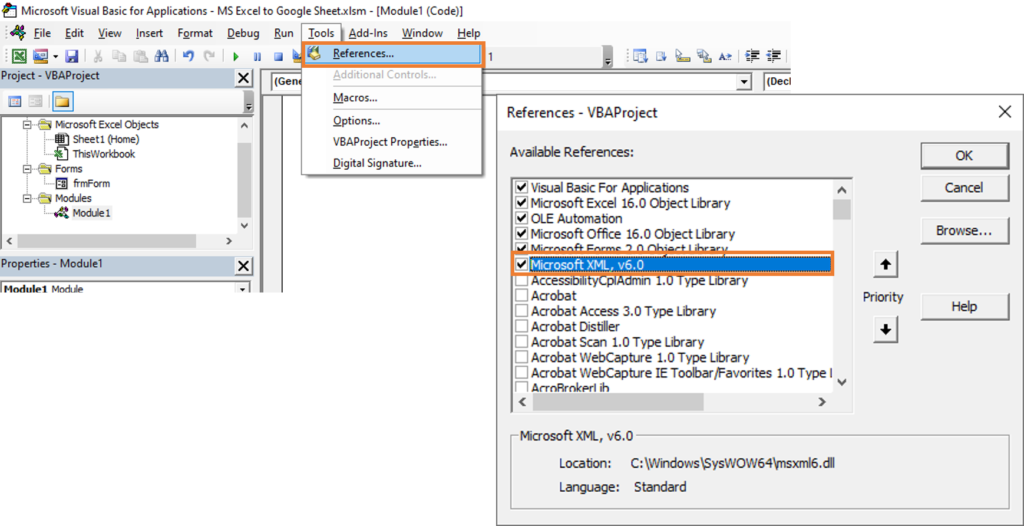Check AccessibilityCplAdmin 1.0 Type Library
The height and width of the screenshot is (526, 1024).
point(521,280)
